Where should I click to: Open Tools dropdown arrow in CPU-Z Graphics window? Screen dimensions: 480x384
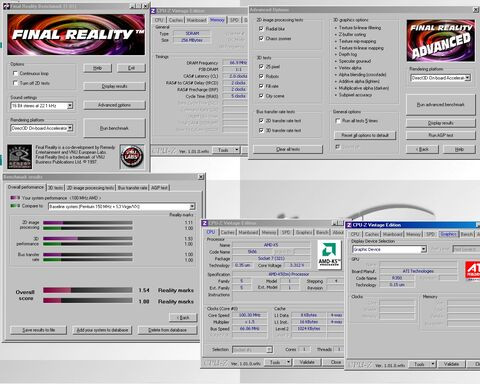pos(433,364)
